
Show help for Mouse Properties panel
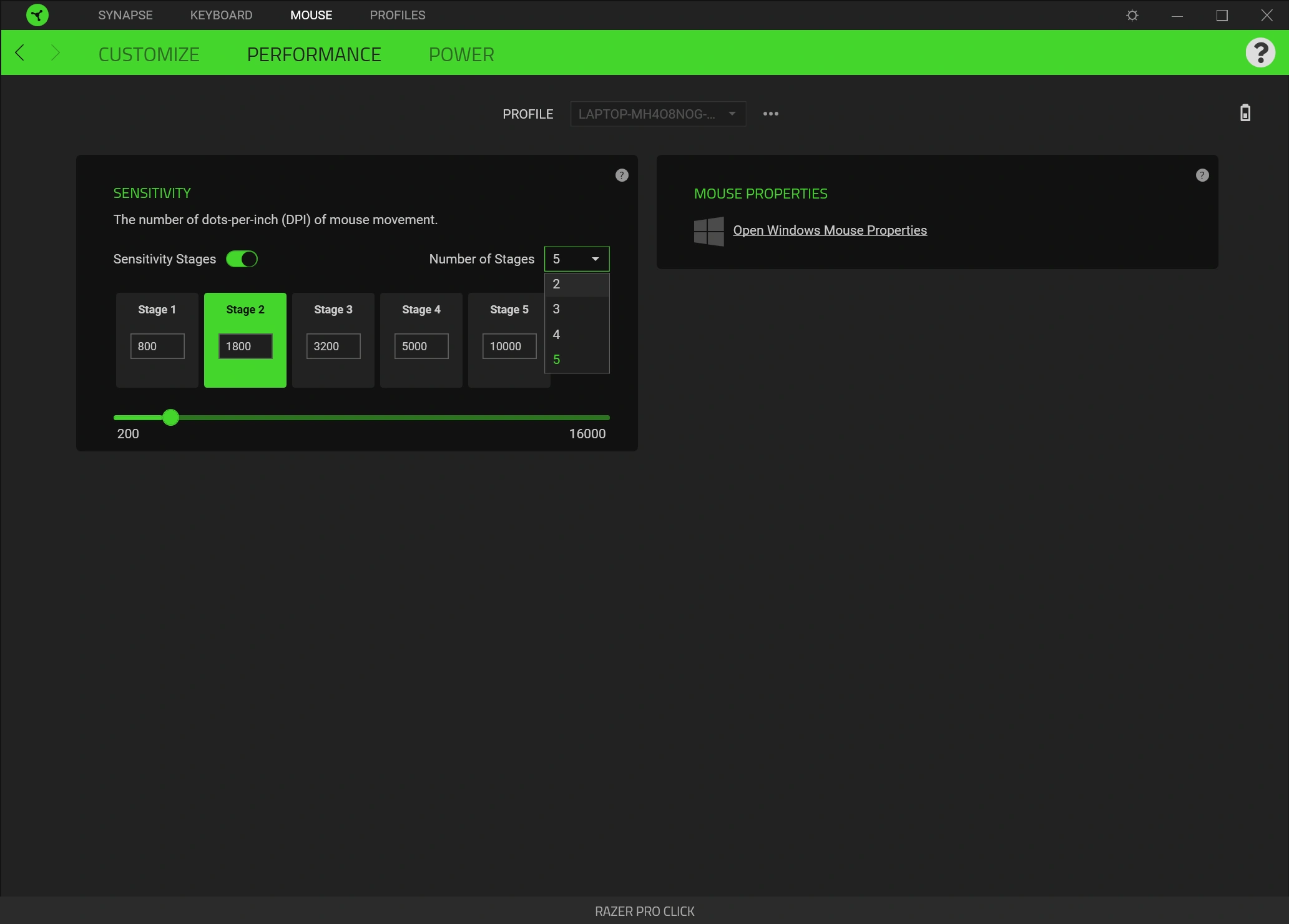click(1202, 175)
